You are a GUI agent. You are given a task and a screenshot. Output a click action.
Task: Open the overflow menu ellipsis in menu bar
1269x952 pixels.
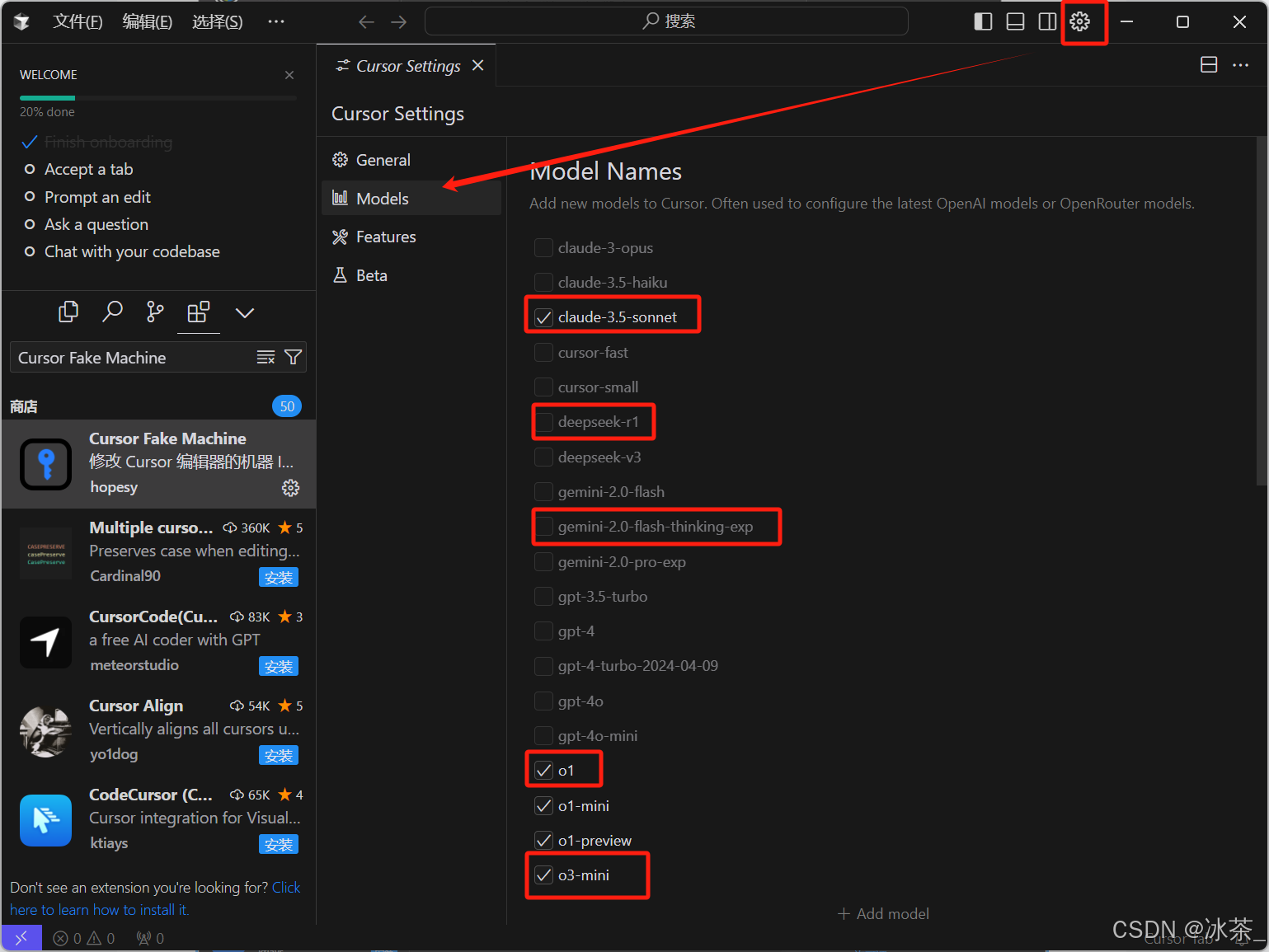coord(276,21)
